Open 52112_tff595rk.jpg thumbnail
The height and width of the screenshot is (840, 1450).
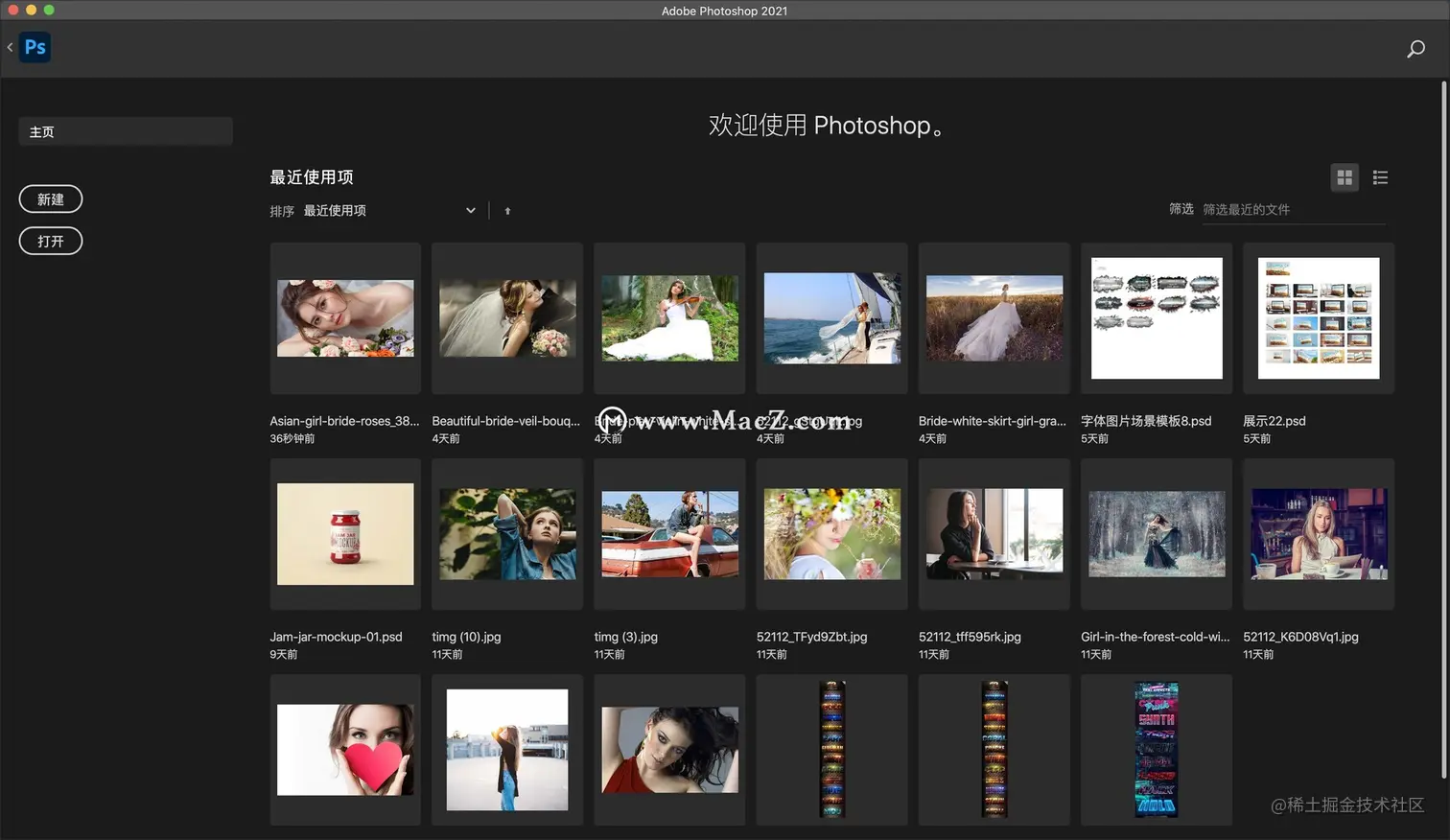click(994, 534)
